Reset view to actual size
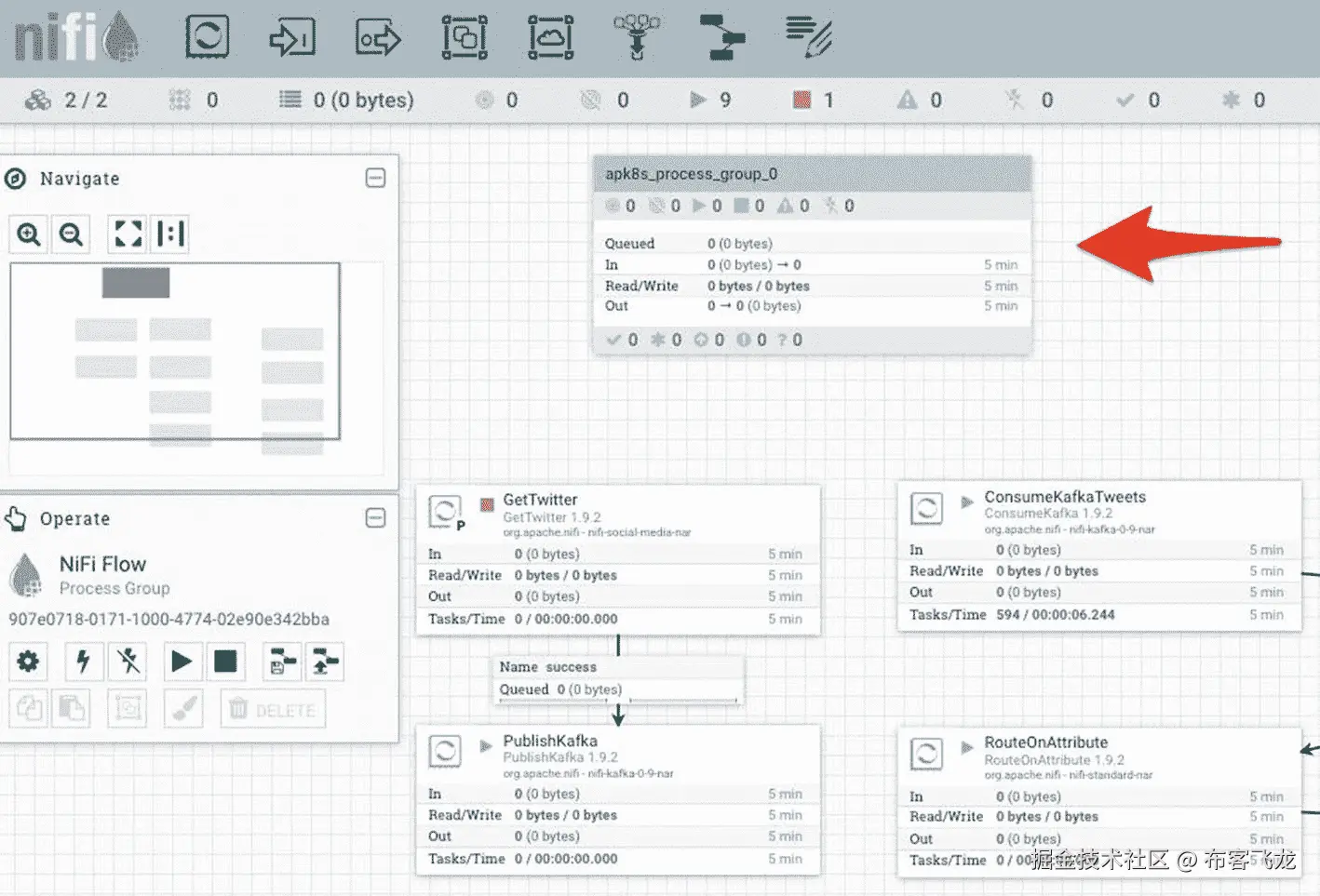 [x=170, y=234]
